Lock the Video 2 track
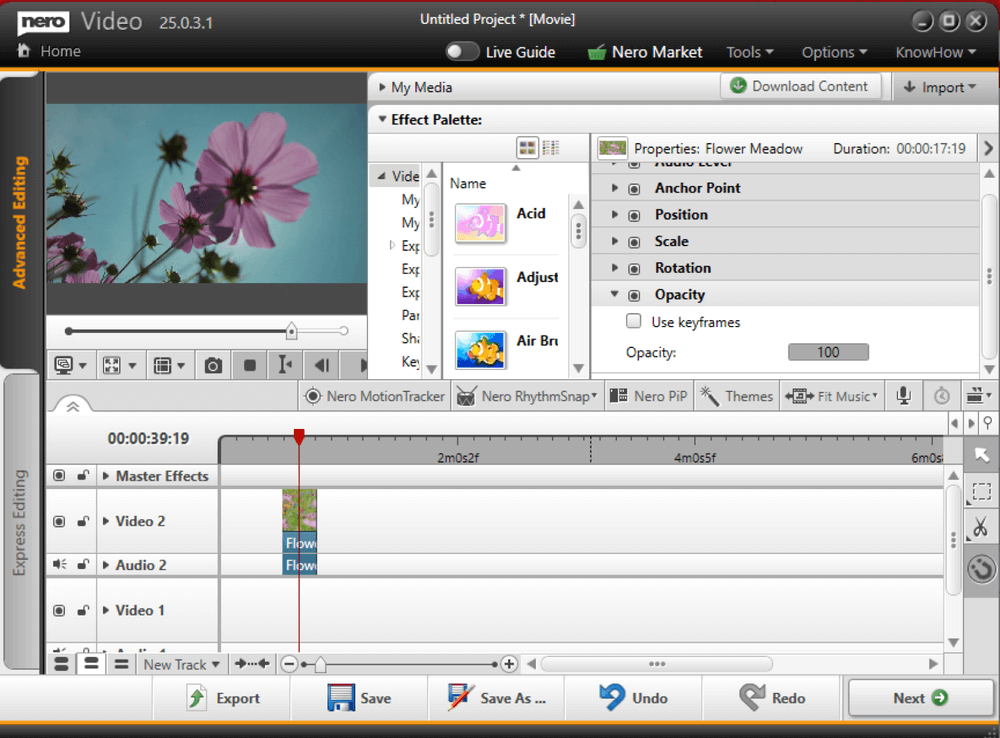The height and width of the screenshot is (738, 1000). pyautogui.click(x=83, y=521)
